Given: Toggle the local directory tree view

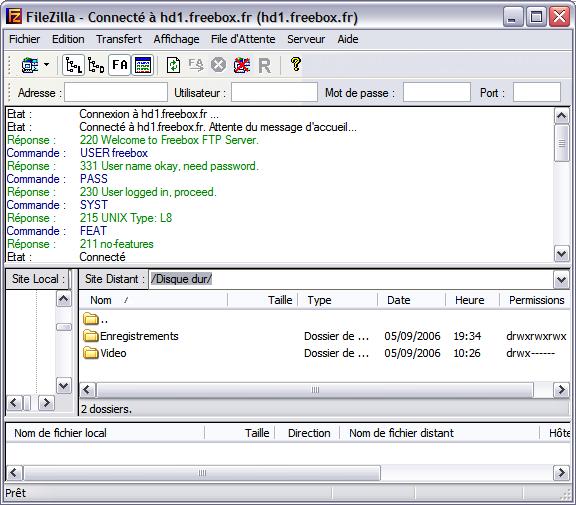Looking at the screenshot, I should point(73,65).
